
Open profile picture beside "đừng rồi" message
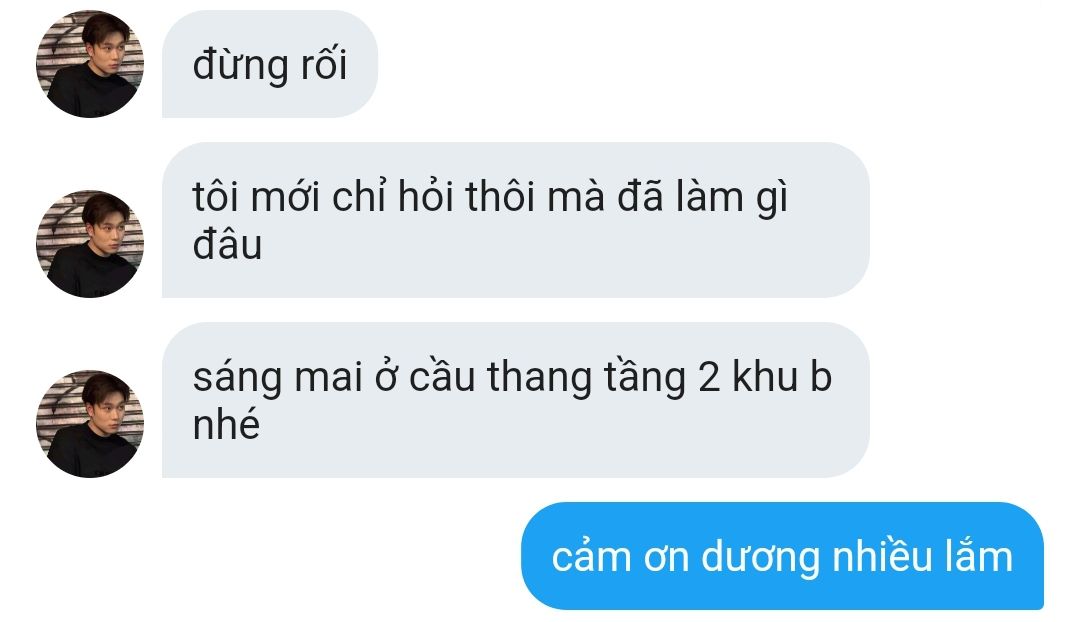90,64
